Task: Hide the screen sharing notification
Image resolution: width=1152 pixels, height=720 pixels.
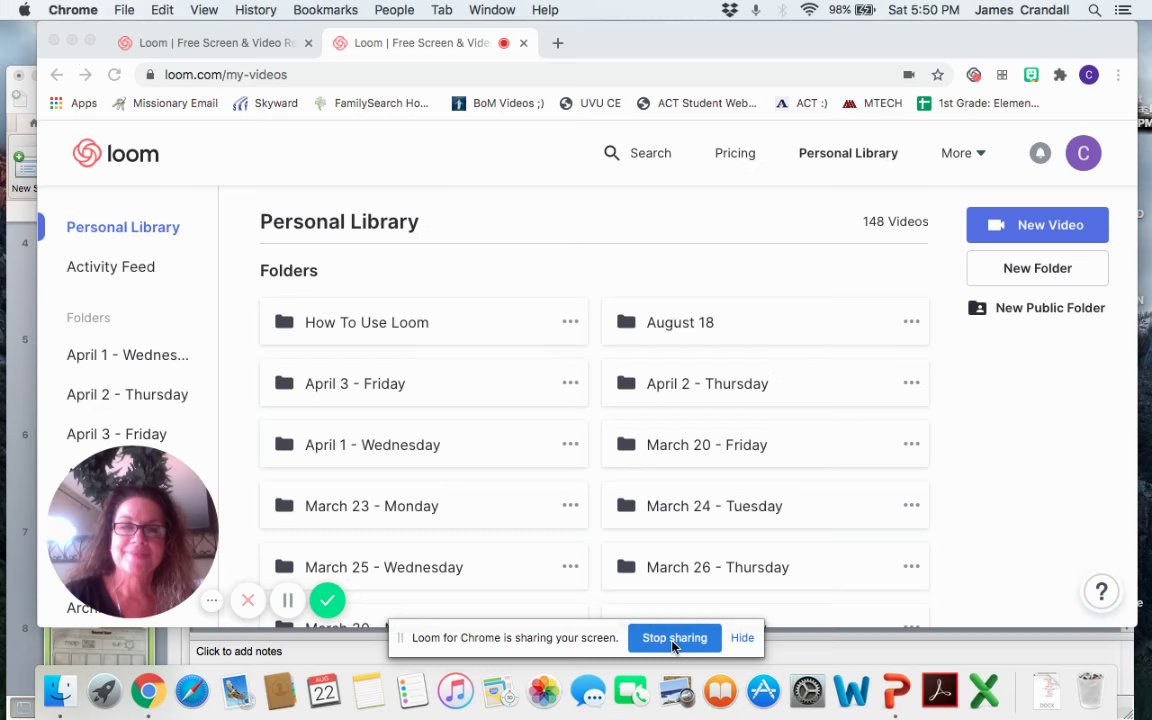Action: (x=742, y=638)
